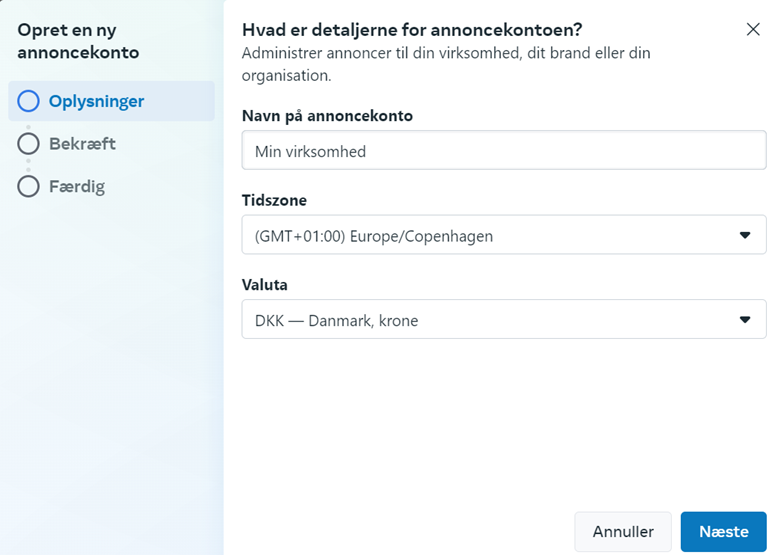Click the Bekræft step circle icon
781x555 pixels.
28,144
